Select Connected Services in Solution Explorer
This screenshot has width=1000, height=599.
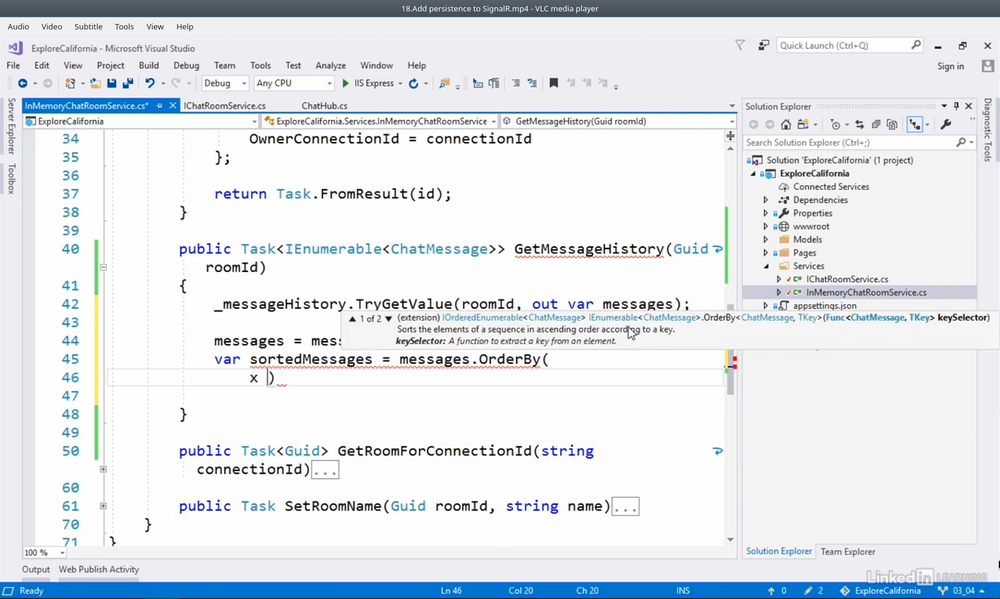point(831,187)
